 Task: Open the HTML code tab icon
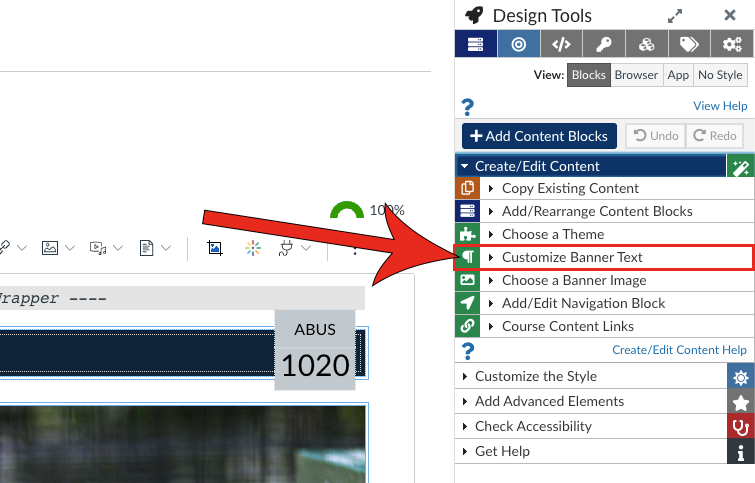(561, 44)
